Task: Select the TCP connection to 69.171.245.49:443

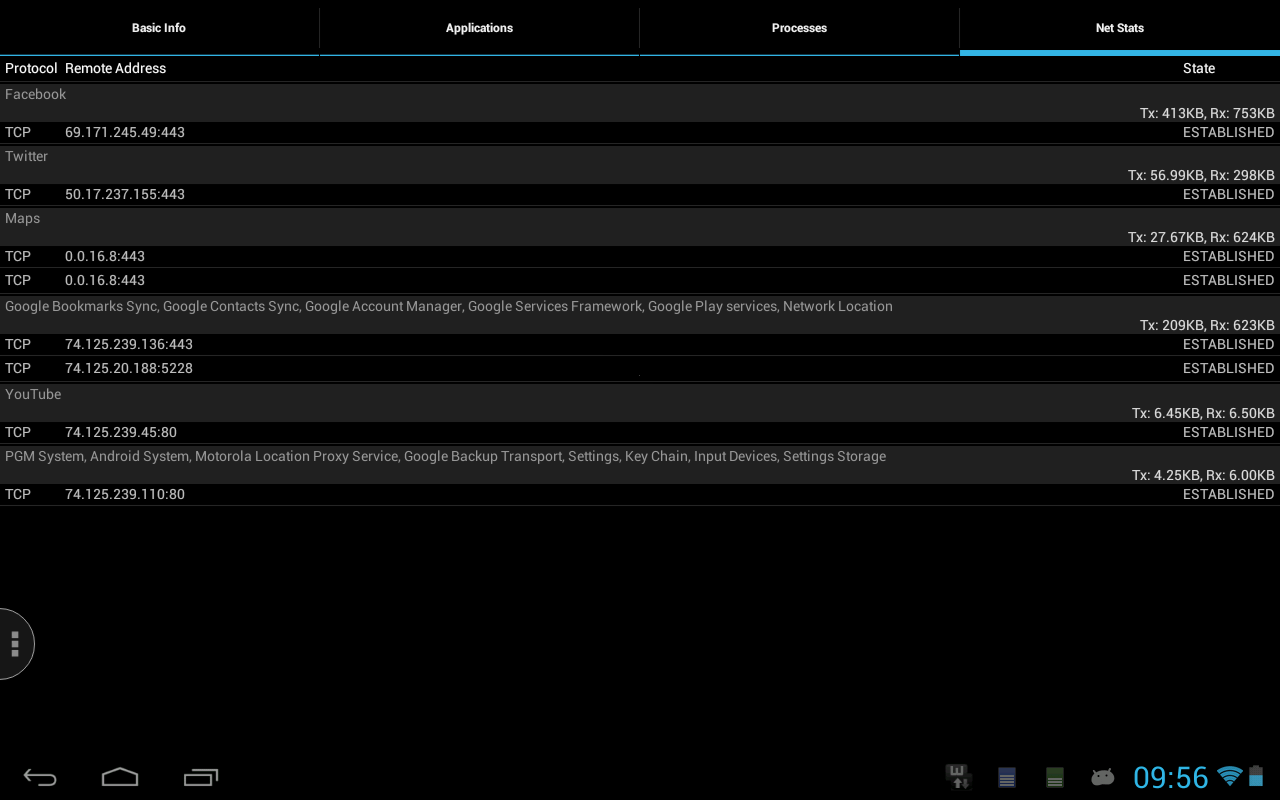Action: pyautogui.click(x=400, y=132)
